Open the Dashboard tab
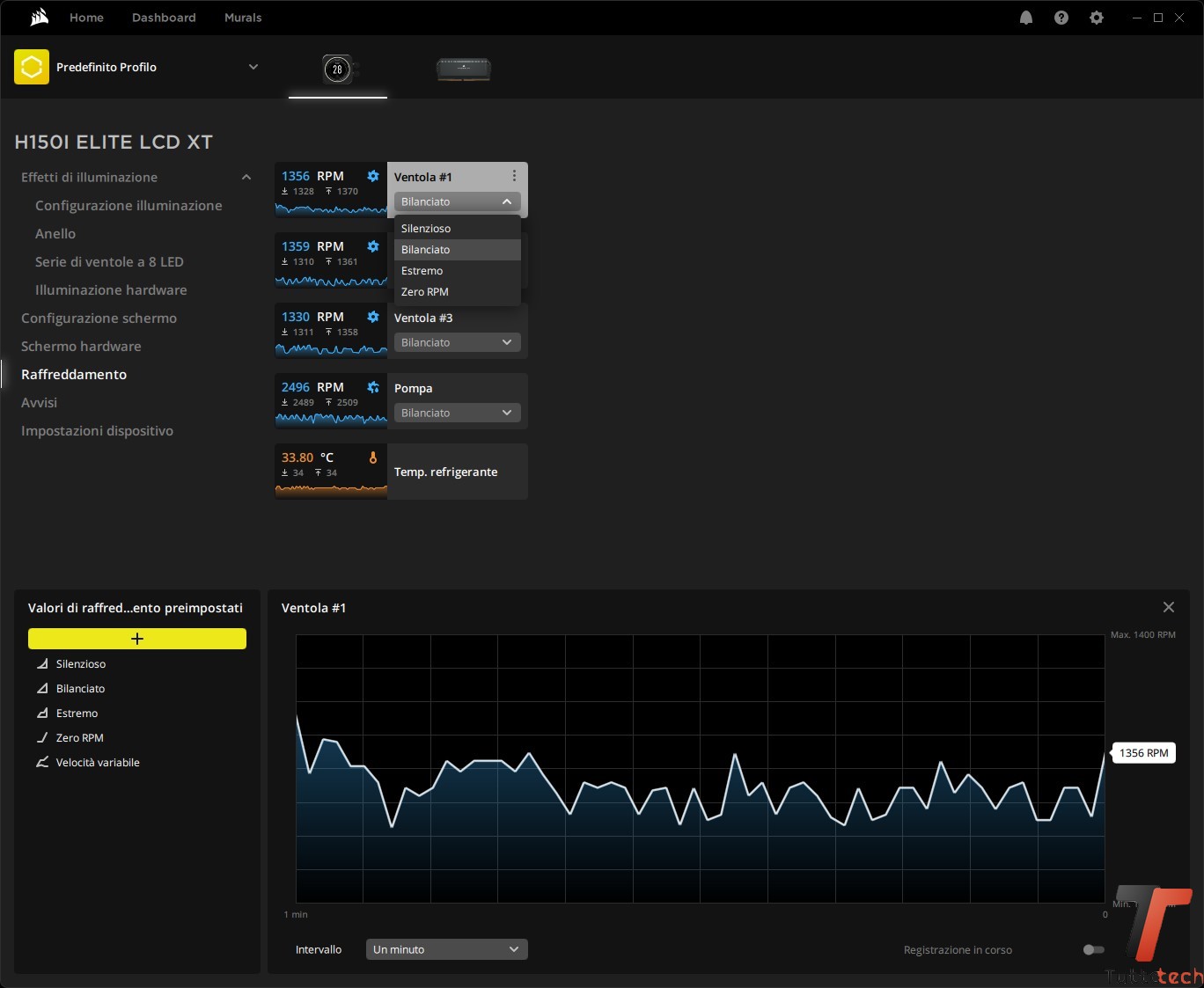1204x988 pixels. [164, 18]
